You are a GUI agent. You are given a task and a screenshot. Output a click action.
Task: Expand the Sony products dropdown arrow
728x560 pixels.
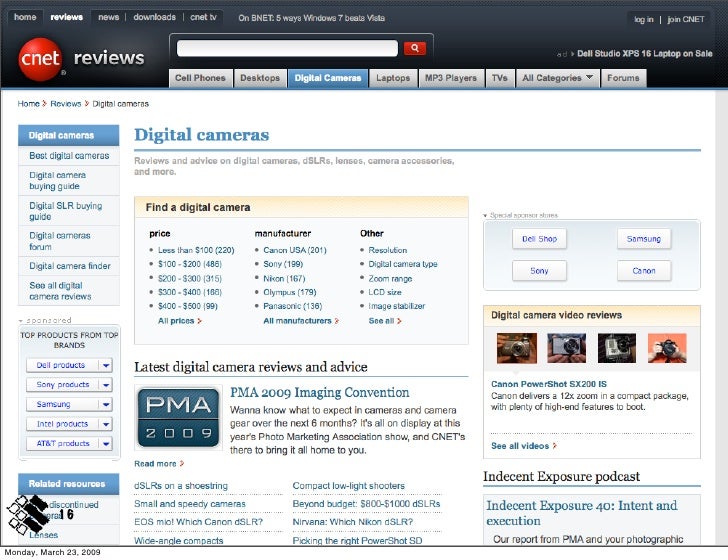pyautogui.click(x=106, y=384)
